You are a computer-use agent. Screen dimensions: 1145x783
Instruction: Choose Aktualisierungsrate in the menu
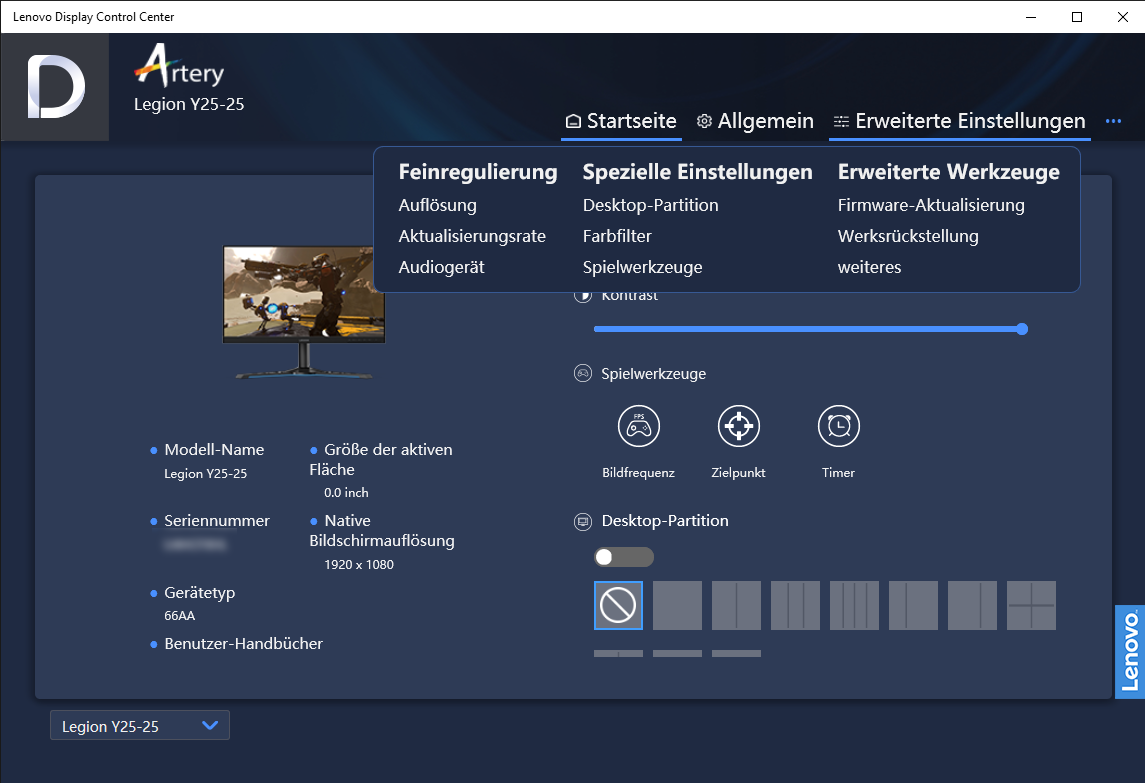[x=472, y=237]
